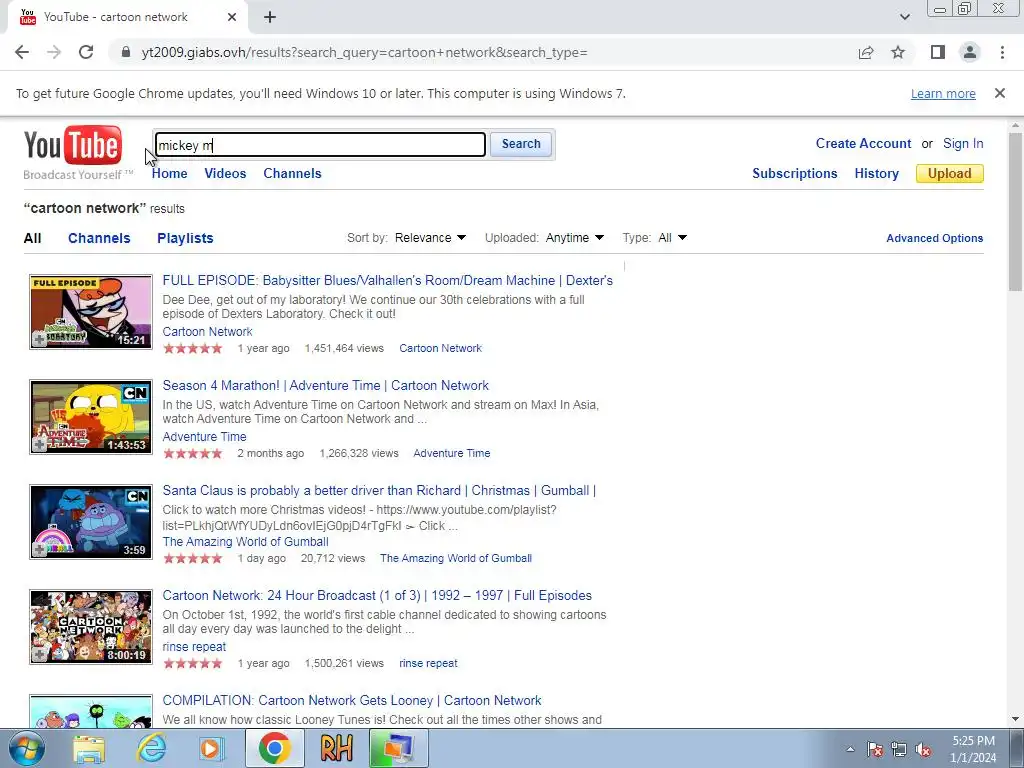Open Windows Explorer from the taskbar

(x=89, y=748)
